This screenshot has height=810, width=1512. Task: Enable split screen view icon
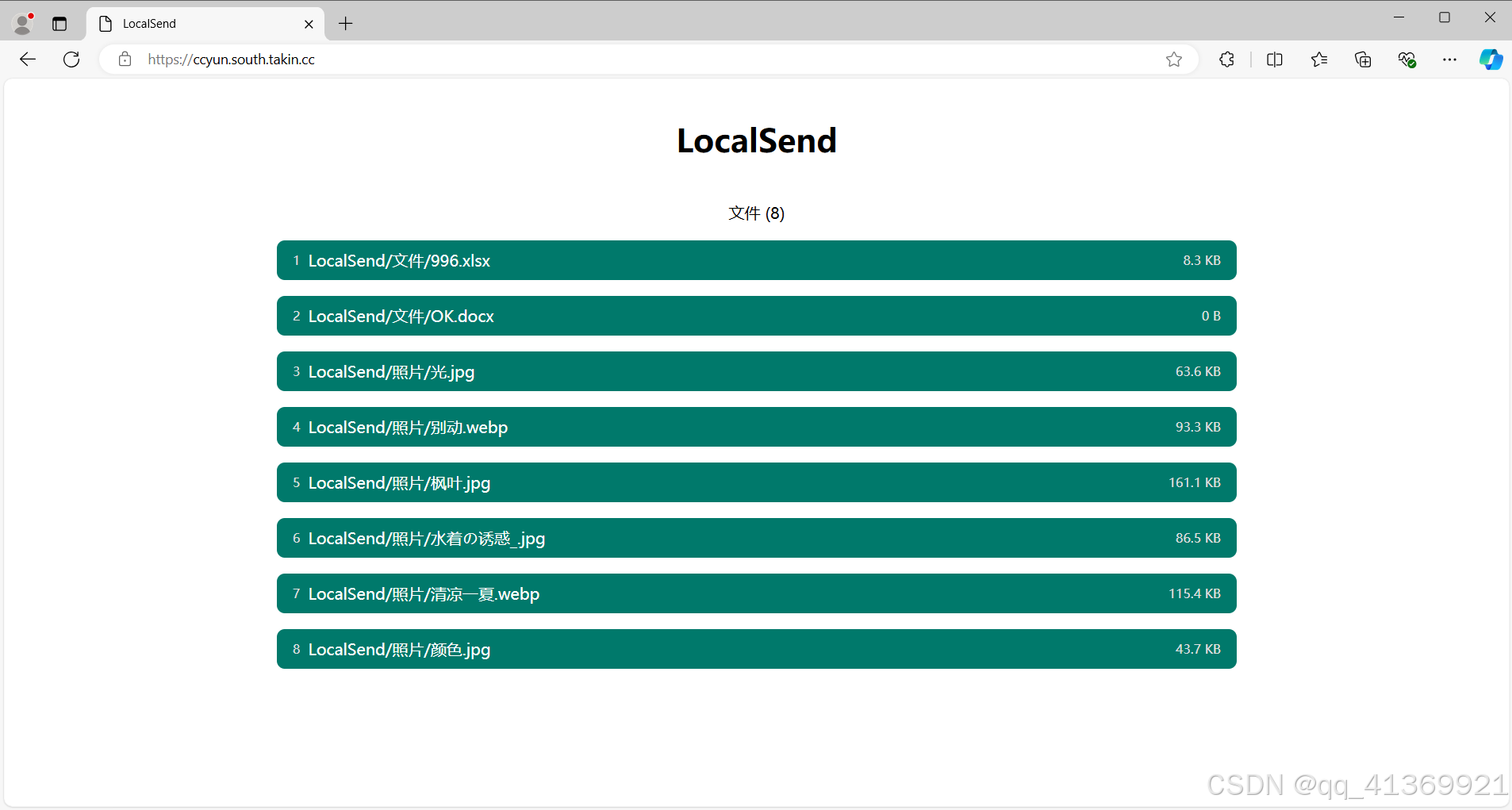point(1275,60)
